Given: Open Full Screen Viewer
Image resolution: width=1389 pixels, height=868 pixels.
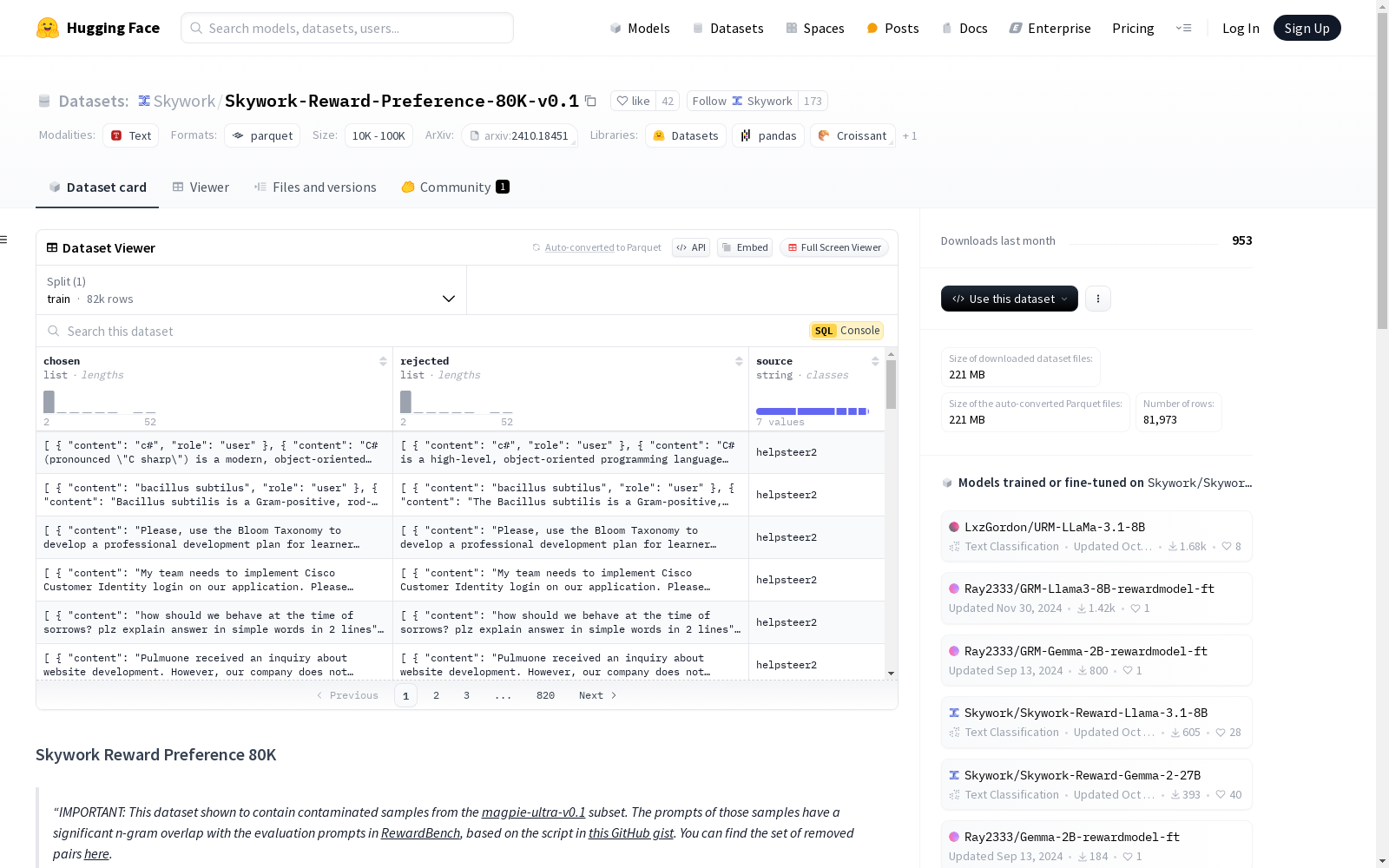Looking at the screenshot, I should (834, 247).
